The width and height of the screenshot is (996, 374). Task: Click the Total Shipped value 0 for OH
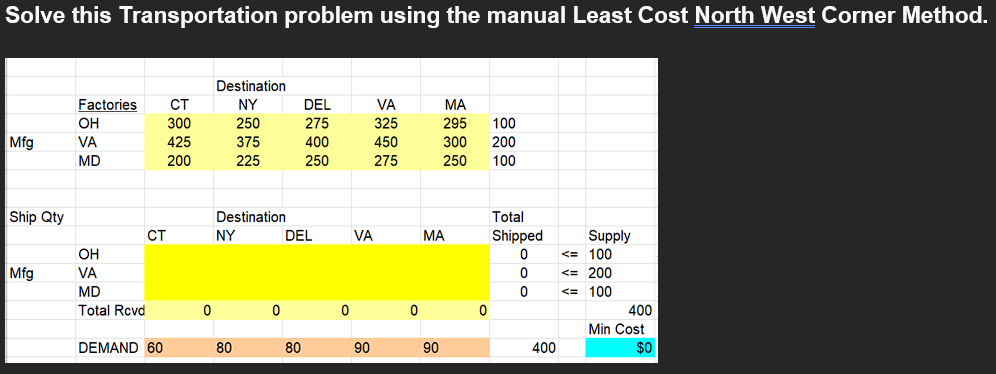point(524,255)
